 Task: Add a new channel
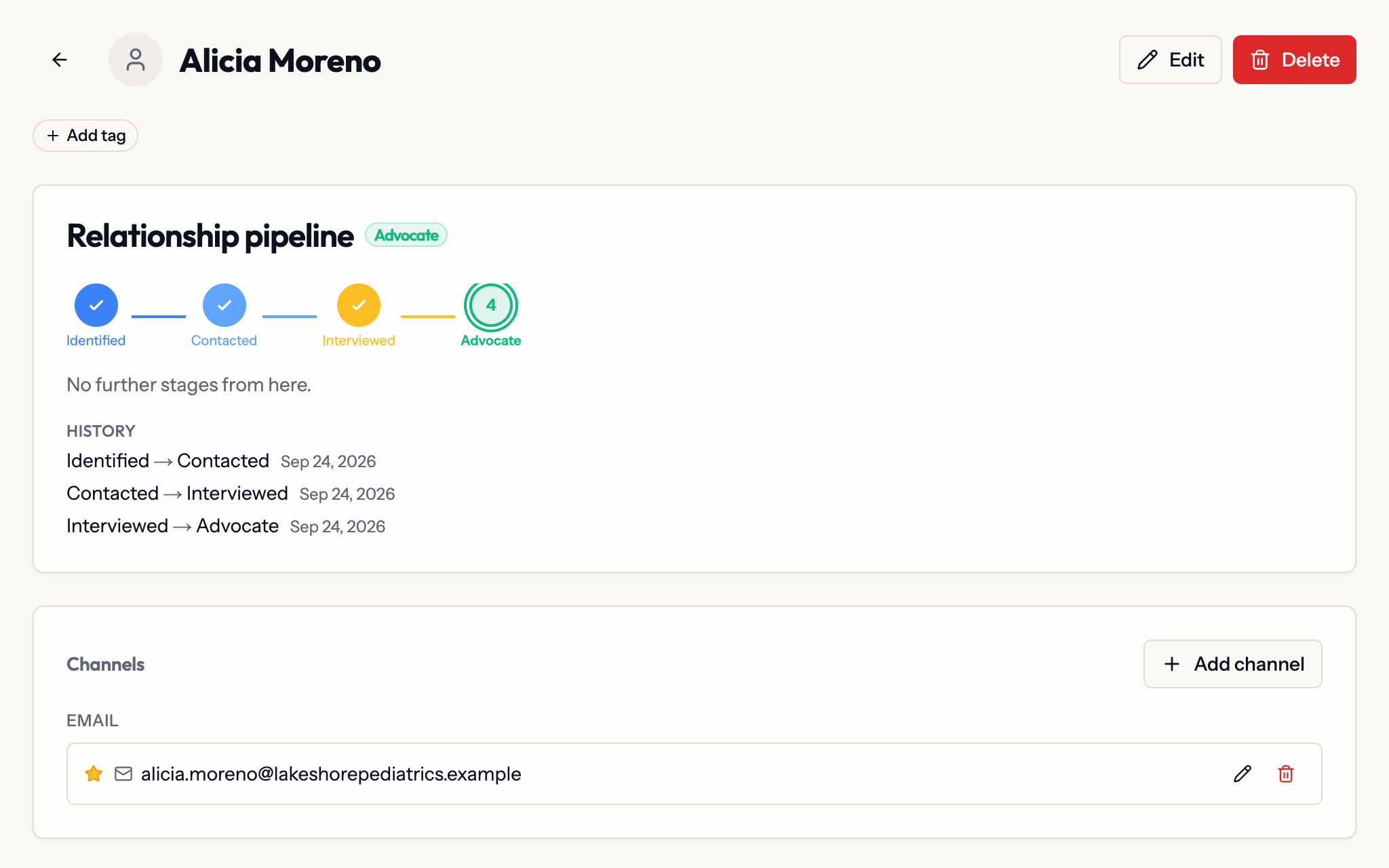click(x=1232, y=664)
